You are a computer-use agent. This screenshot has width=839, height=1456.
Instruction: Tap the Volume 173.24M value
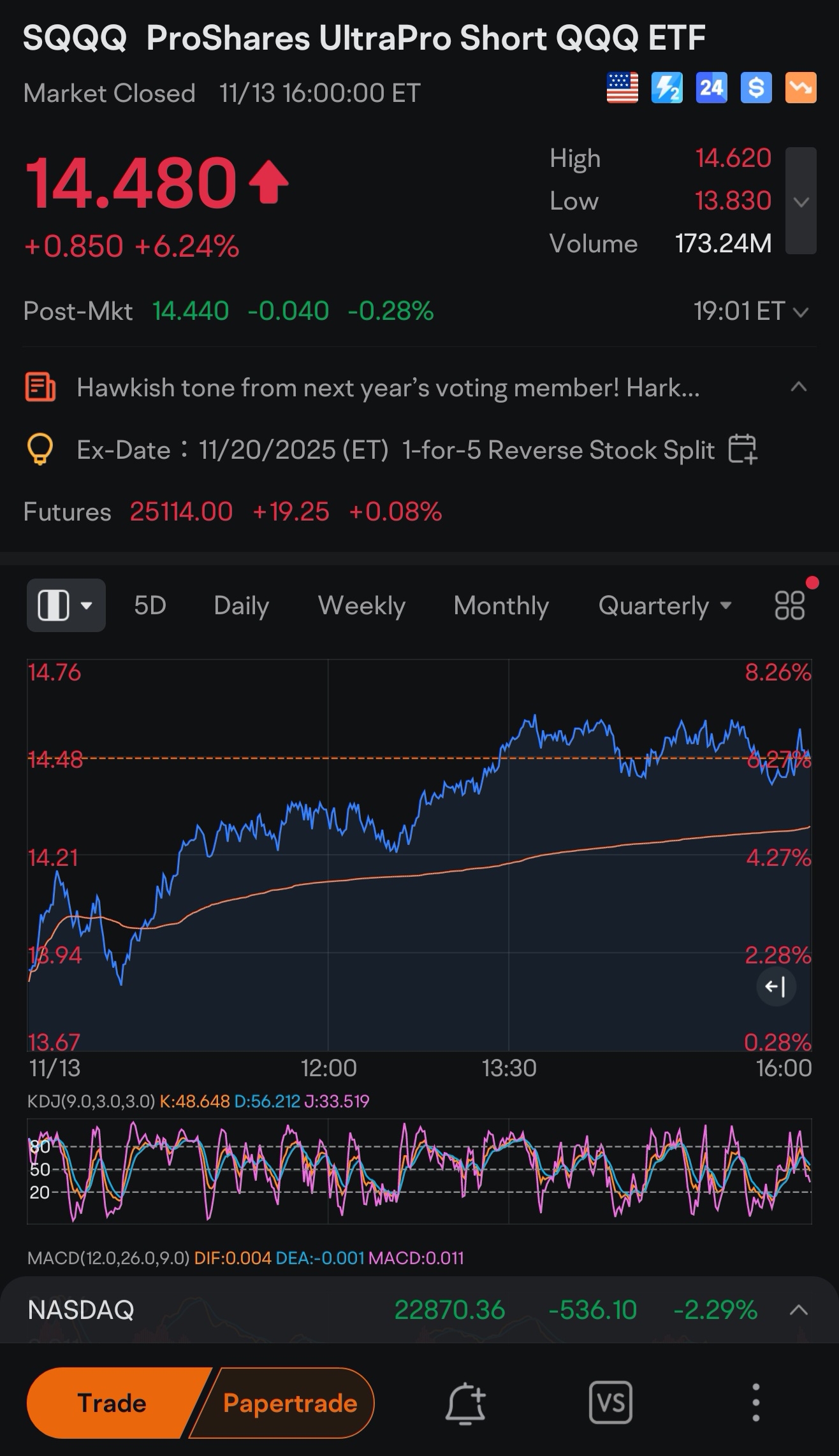723,243
